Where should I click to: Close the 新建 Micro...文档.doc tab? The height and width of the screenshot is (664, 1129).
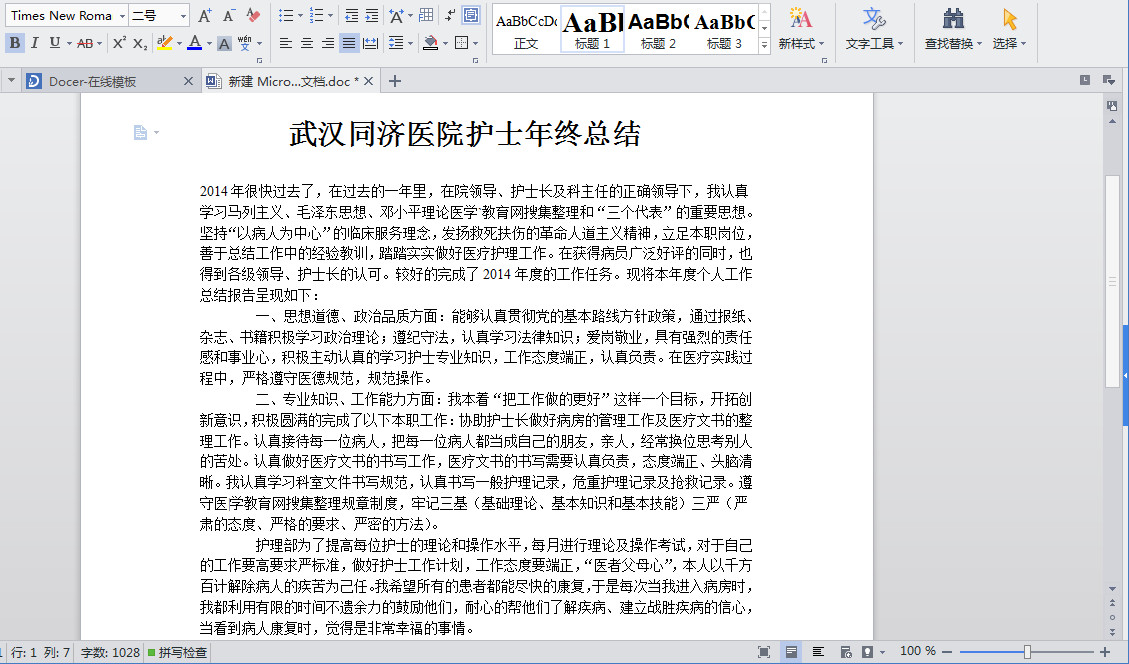368,81
